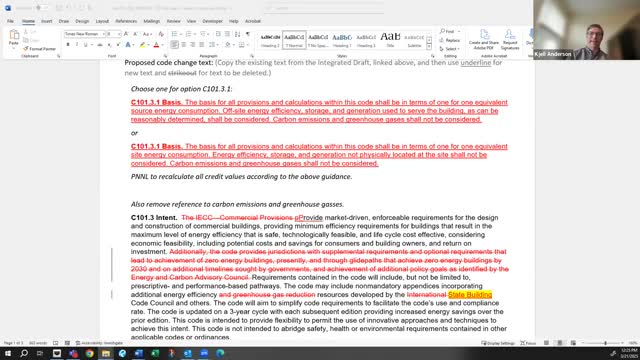640x360 pixels.
Task: Apply the Heading 1 style
Action: click(x=342, y=40)
